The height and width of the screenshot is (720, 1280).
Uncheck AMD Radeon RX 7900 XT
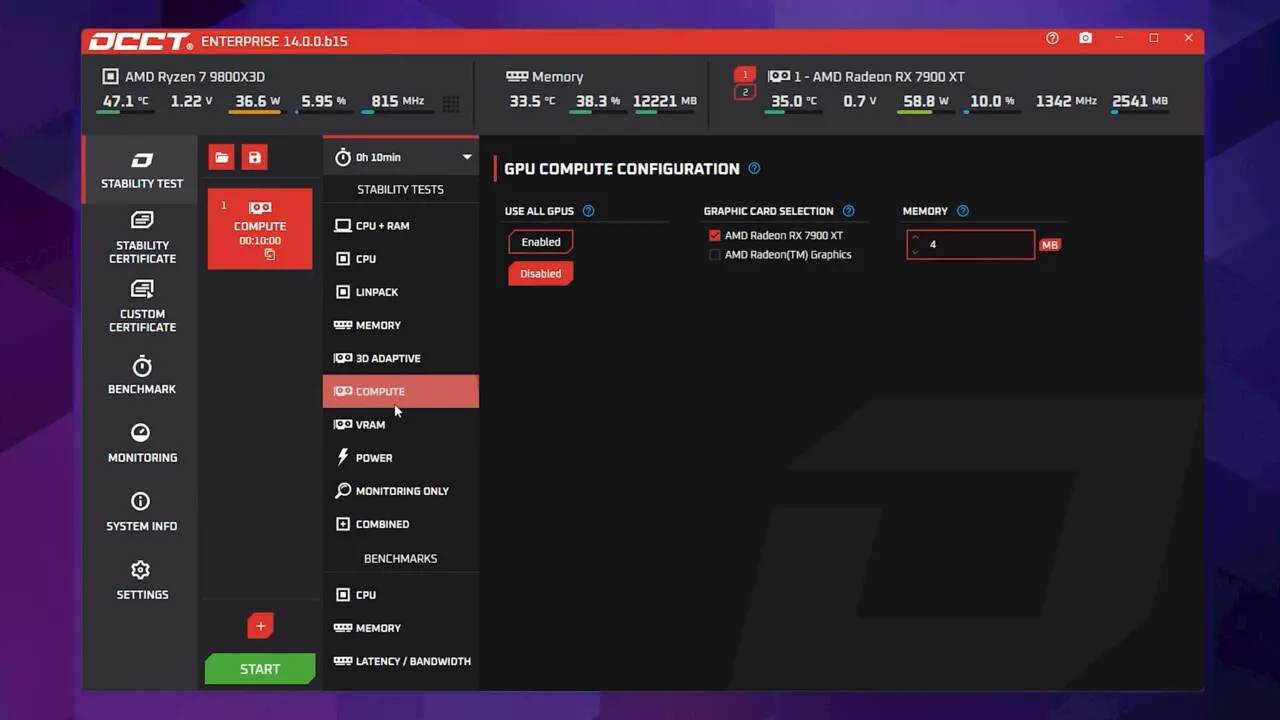click(714, 236)
